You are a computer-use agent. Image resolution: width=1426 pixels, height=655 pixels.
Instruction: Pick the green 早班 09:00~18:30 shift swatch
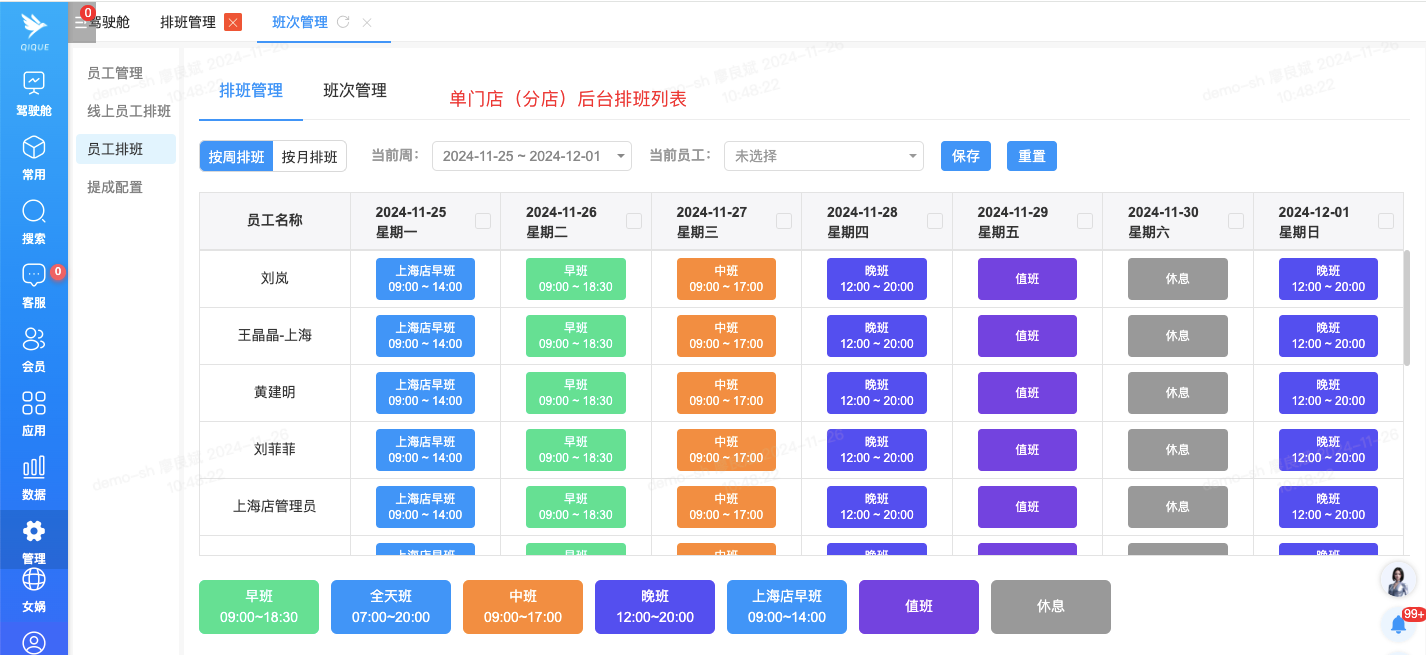click(259, 607)
